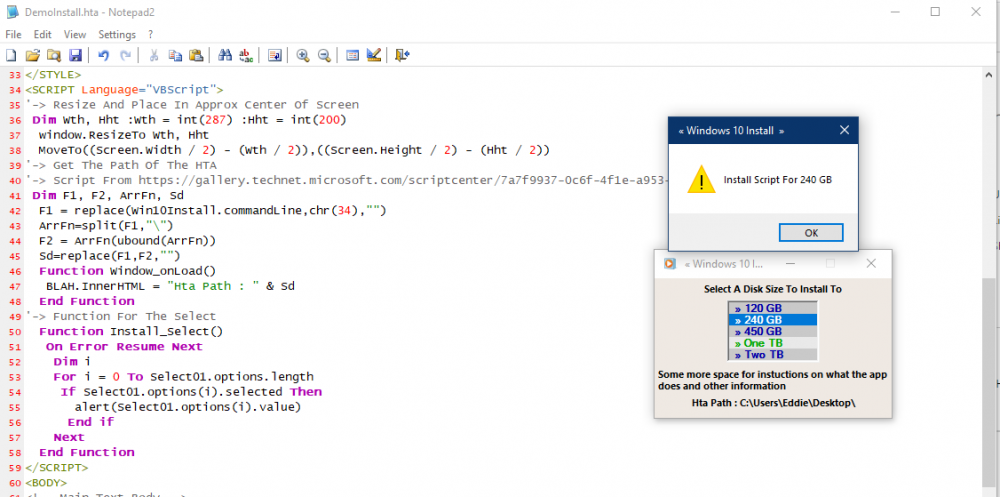Choose the 450 GB list option

pyautogui.click(x=772, y=331)
